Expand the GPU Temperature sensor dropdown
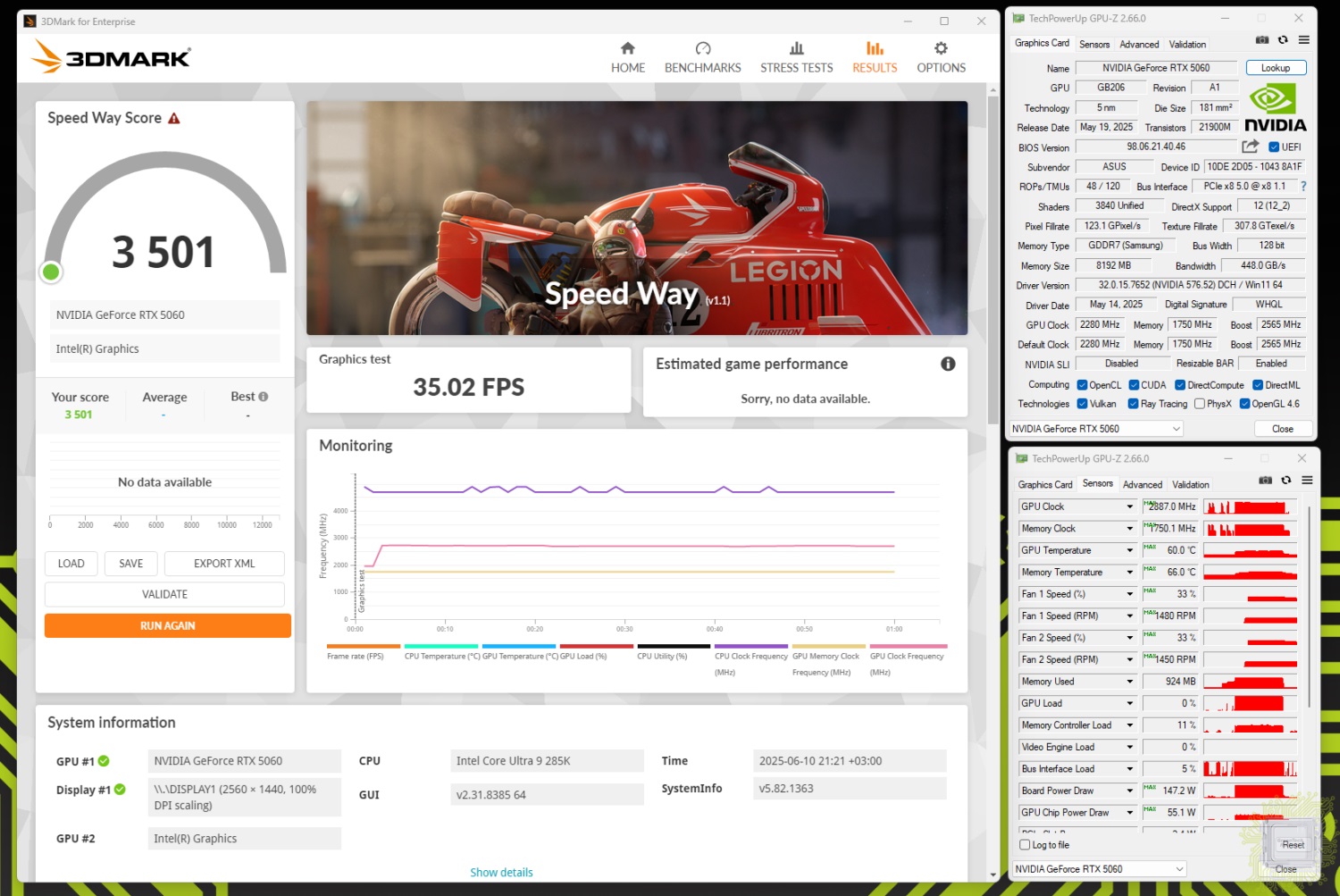 1129,550
